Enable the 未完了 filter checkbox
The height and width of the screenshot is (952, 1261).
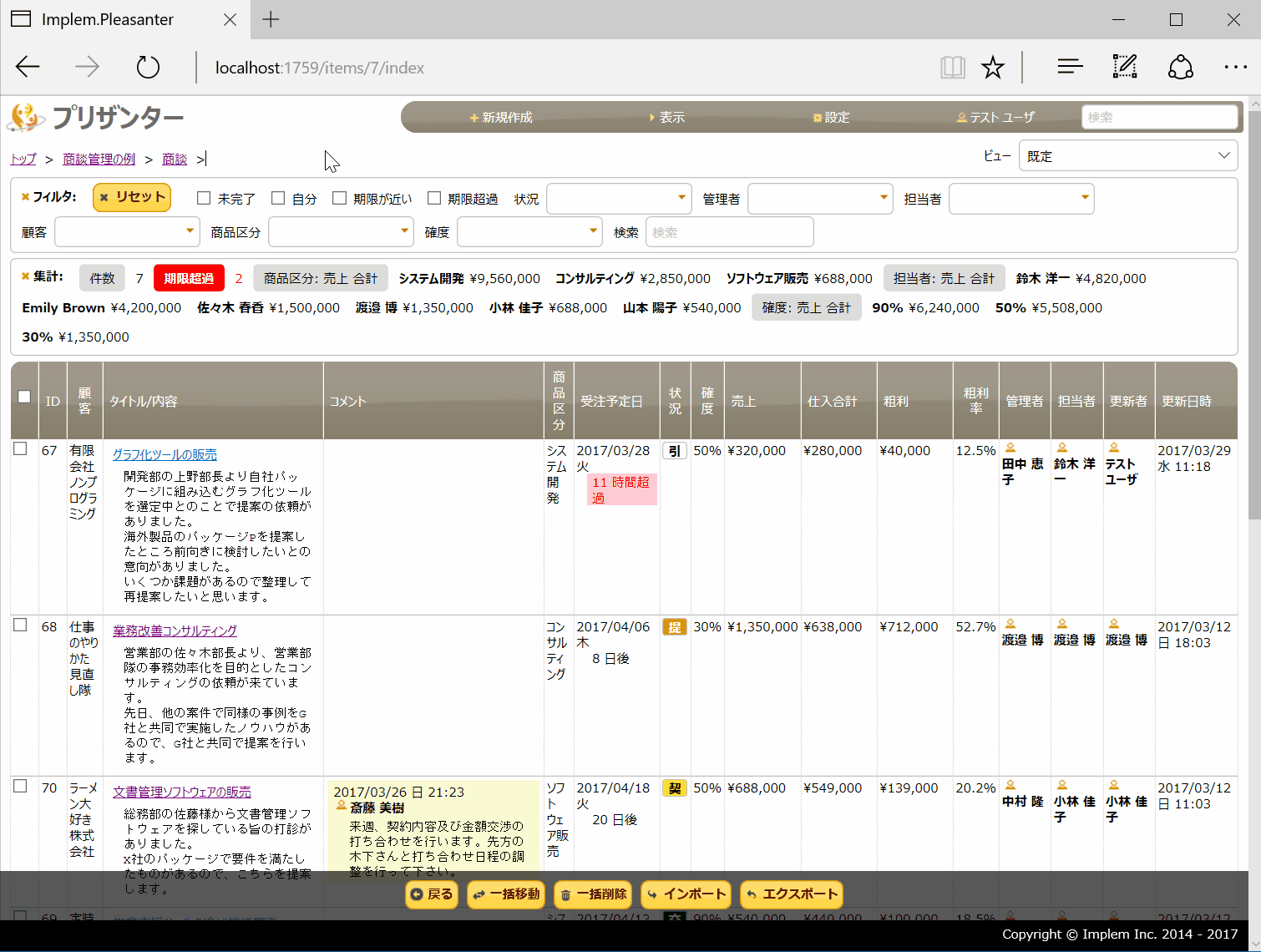click(x=204, y=198)
